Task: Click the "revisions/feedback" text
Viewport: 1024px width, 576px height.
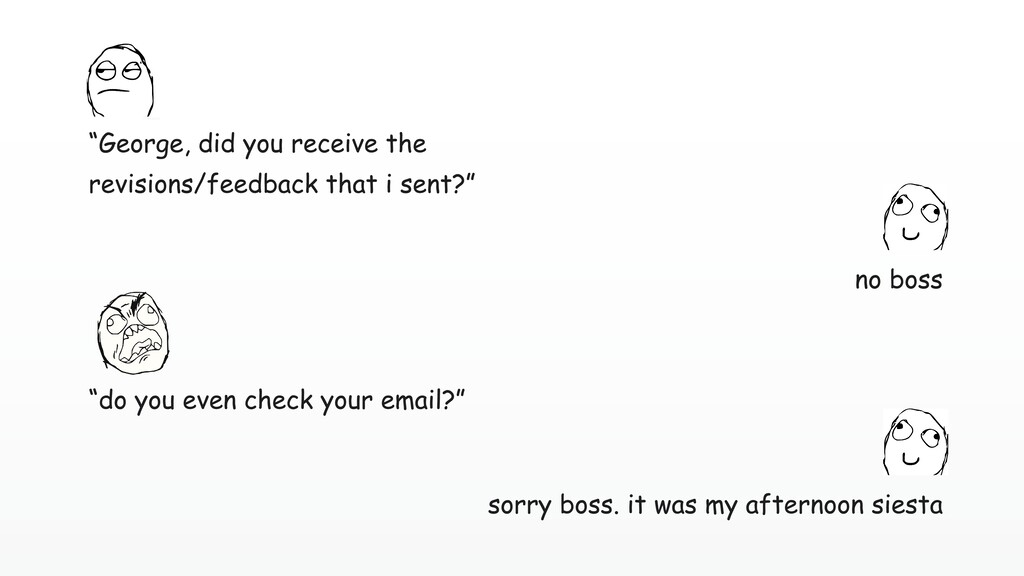Action: point(203,184)
